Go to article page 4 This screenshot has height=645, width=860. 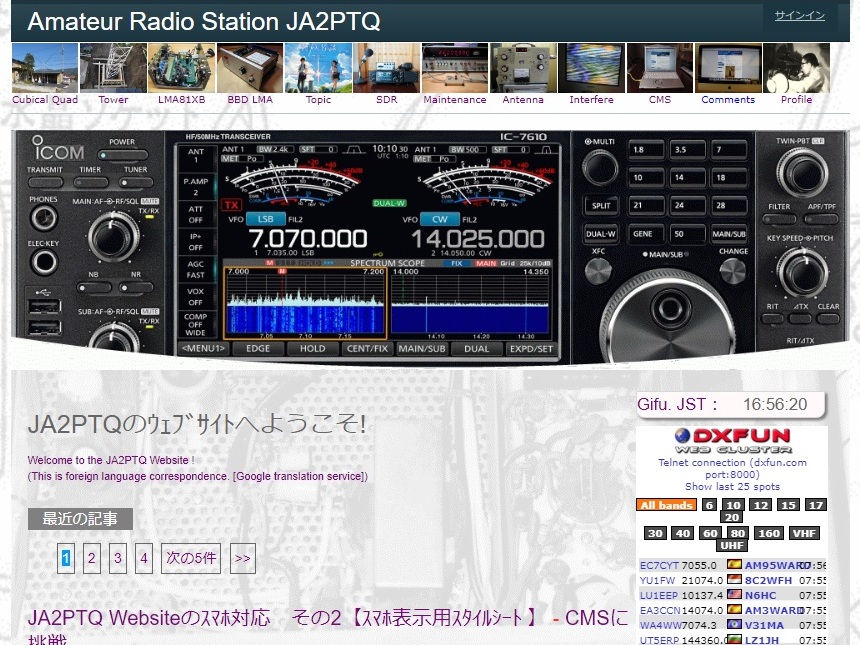(144, 558)
